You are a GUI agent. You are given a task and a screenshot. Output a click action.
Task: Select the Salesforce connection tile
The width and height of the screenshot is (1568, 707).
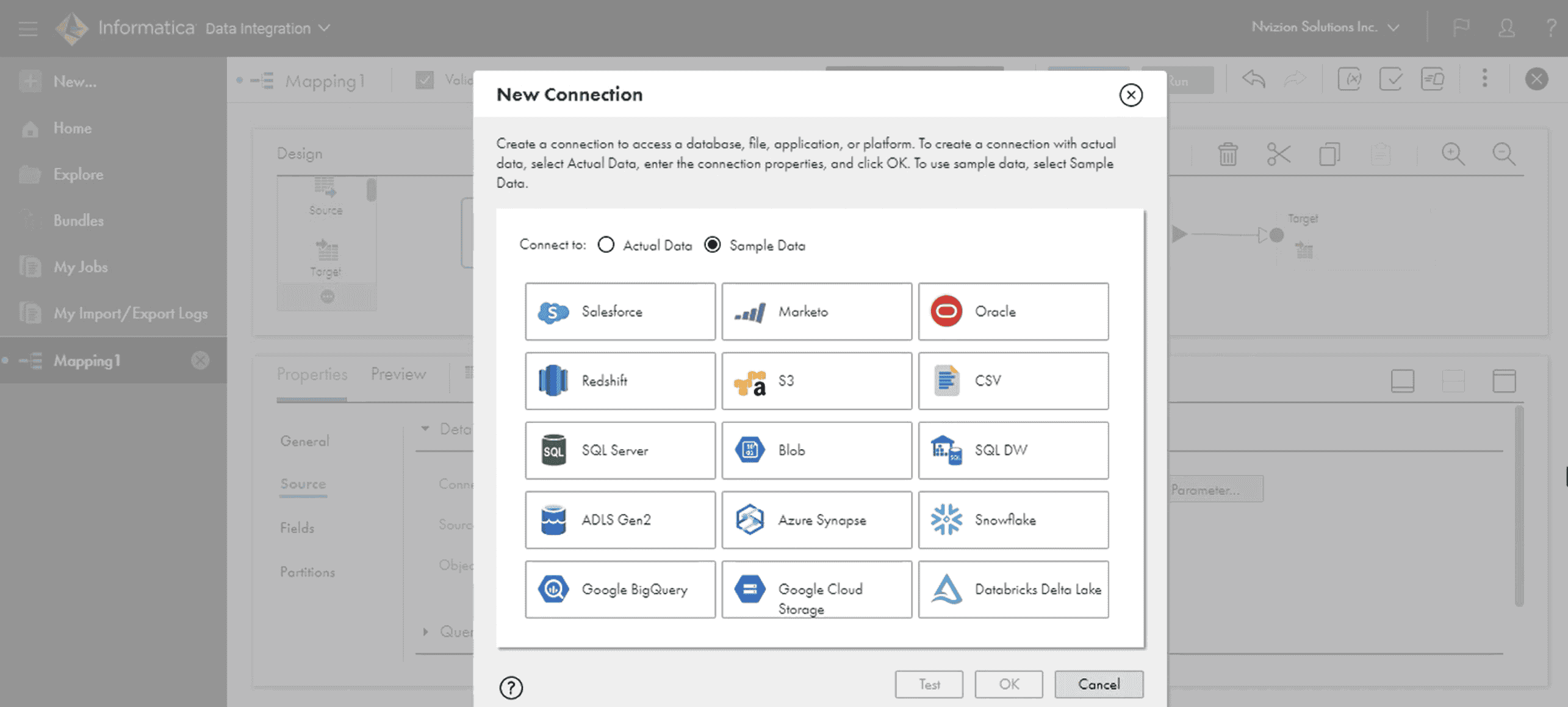pos(620,311)
